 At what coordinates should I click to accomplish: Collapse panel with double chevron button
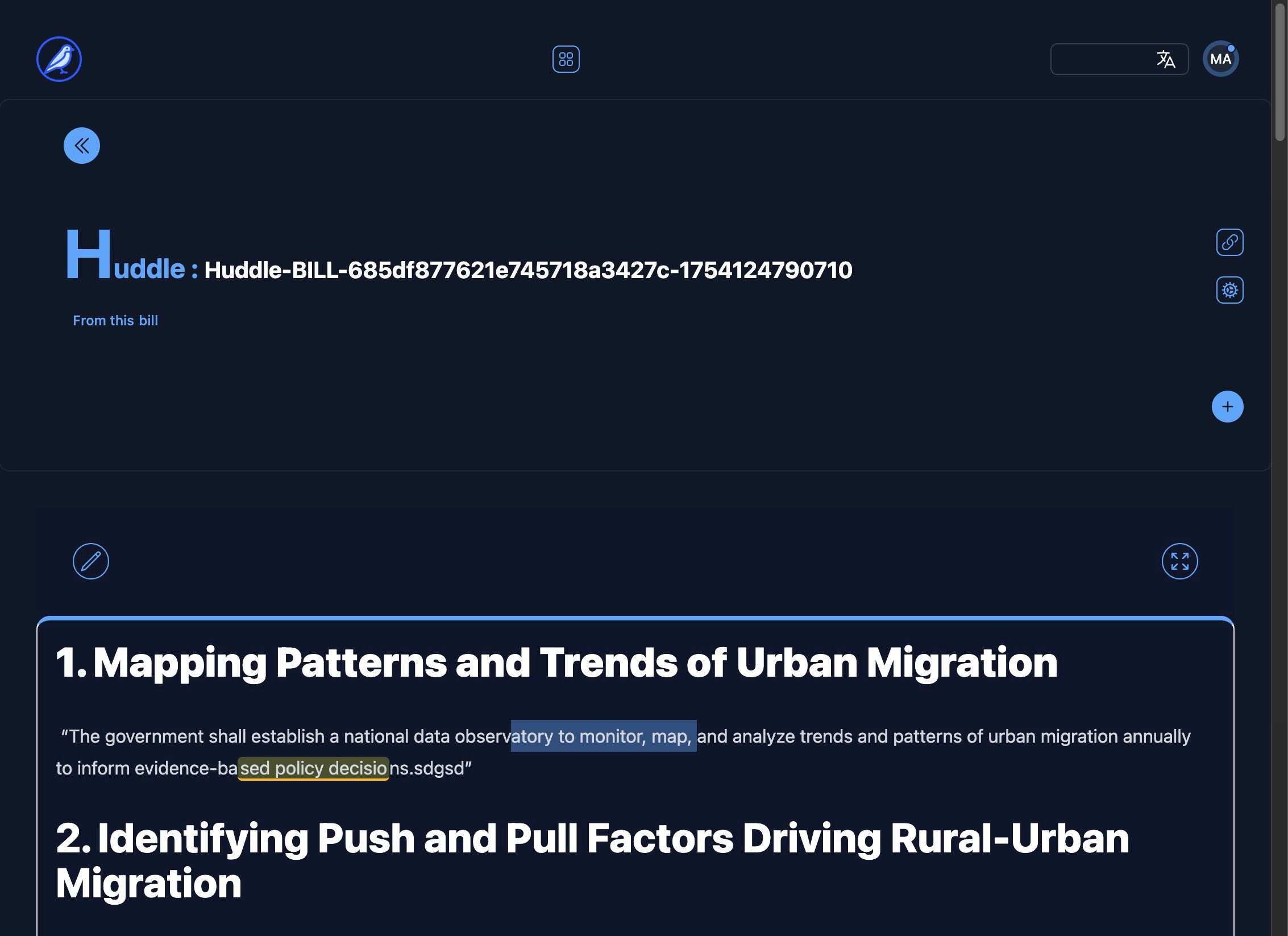[x=82, y=146]
